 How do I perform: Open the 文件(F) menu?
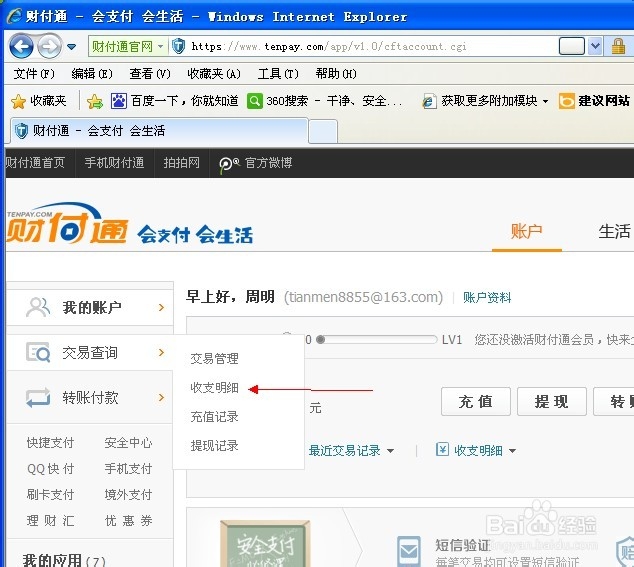[34, 74]
